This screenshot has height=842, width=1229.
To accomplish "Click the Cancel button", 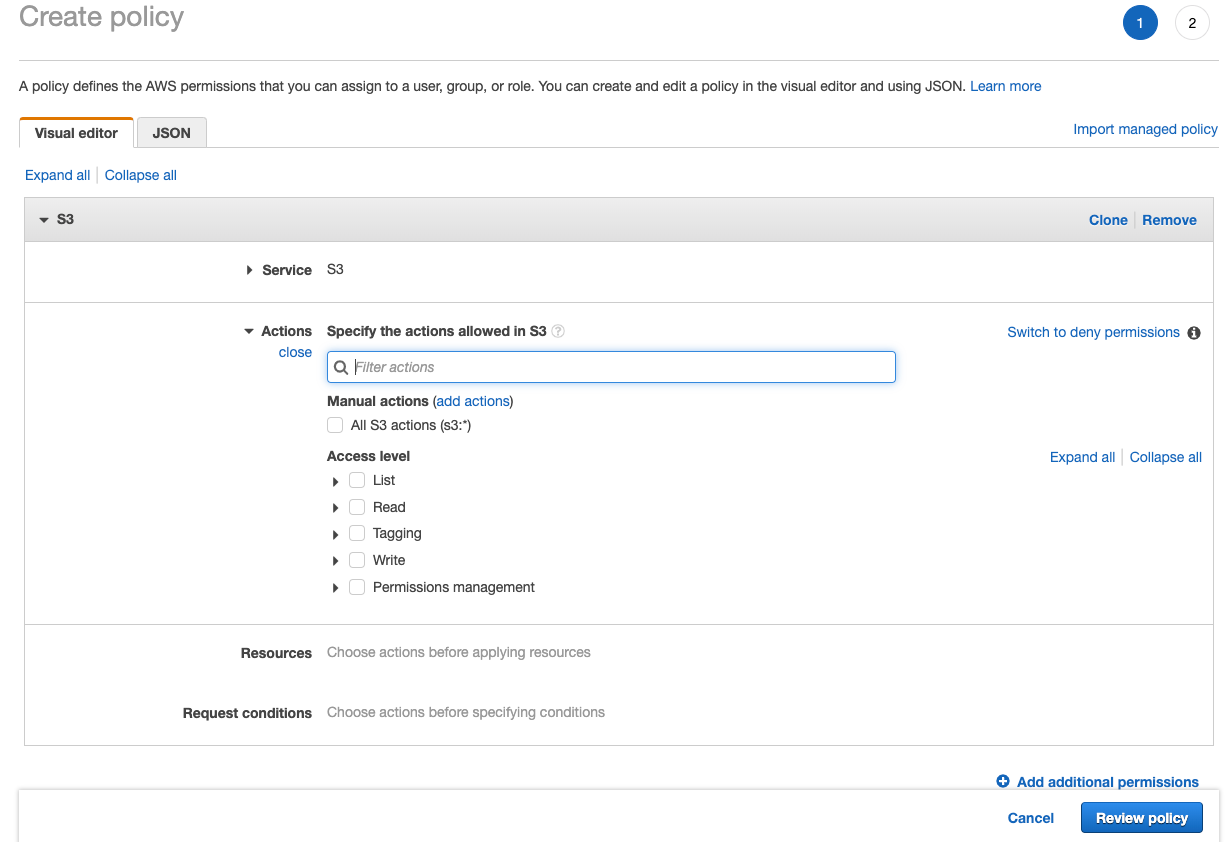I will [x=1031, y=818].
